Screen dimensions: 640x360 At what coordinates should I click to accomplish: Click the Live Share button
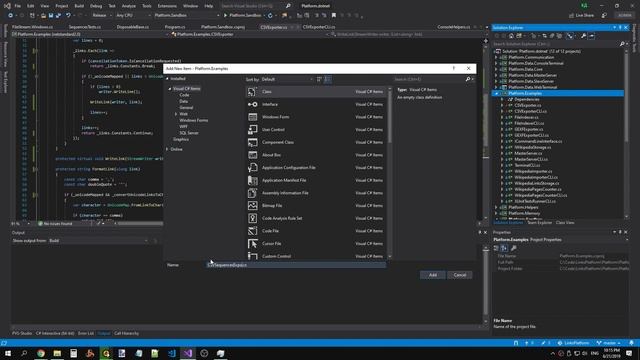coord(581,16)
